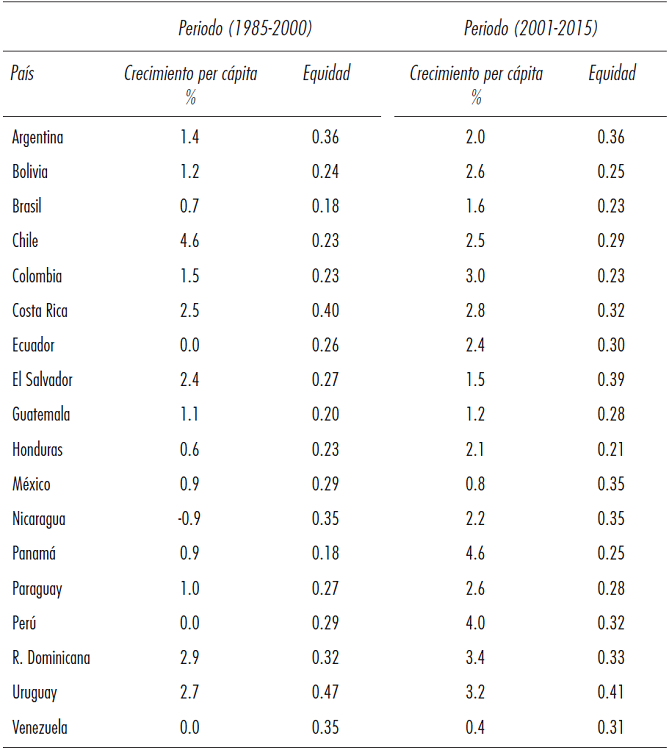This screenshot has height=750, width=669.
Task: Click Panamá's 4.6 growth value
Action: pos(475,554)
